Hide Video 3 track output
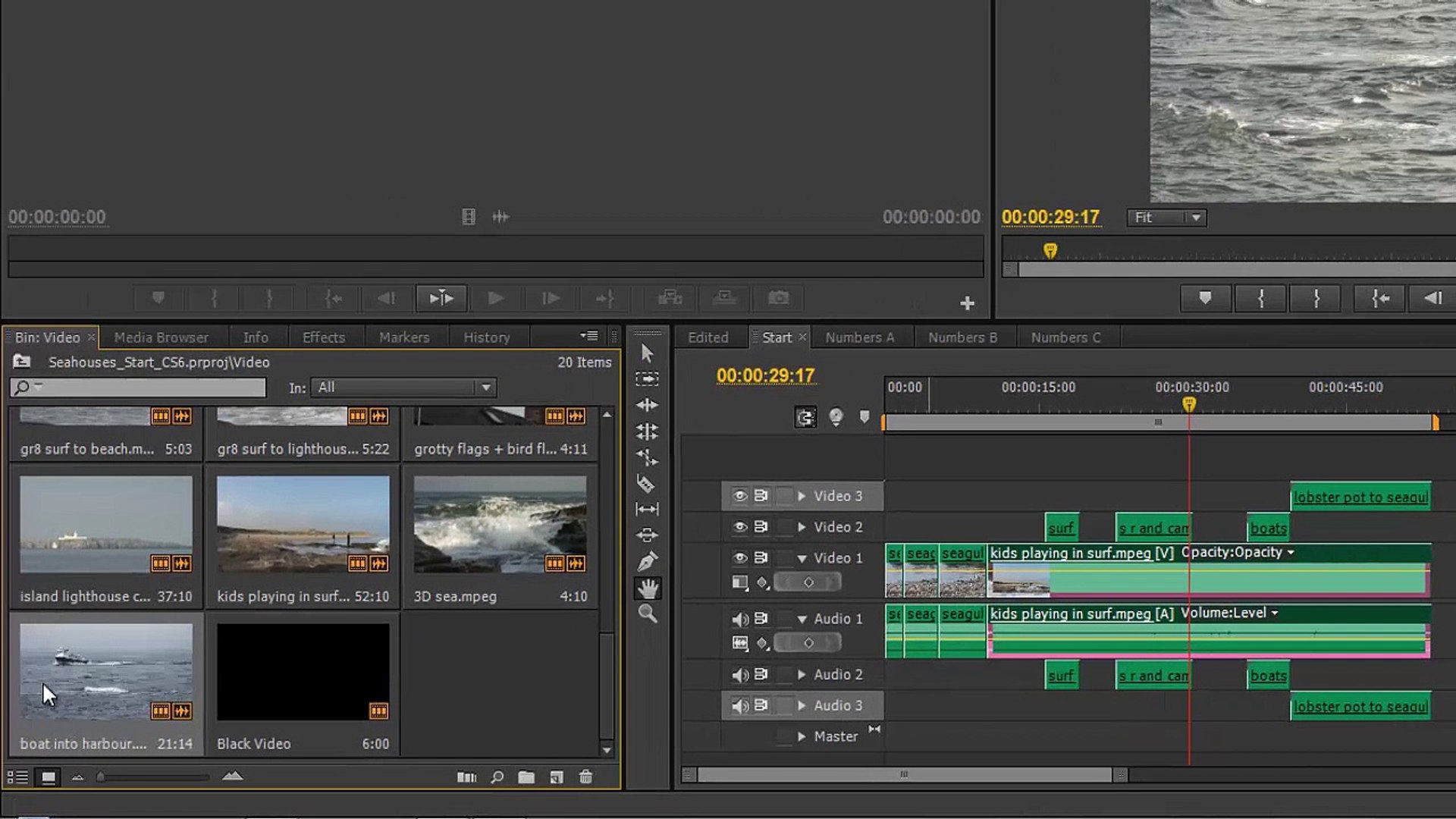1456x819 pixels. [x=739, y=496]
